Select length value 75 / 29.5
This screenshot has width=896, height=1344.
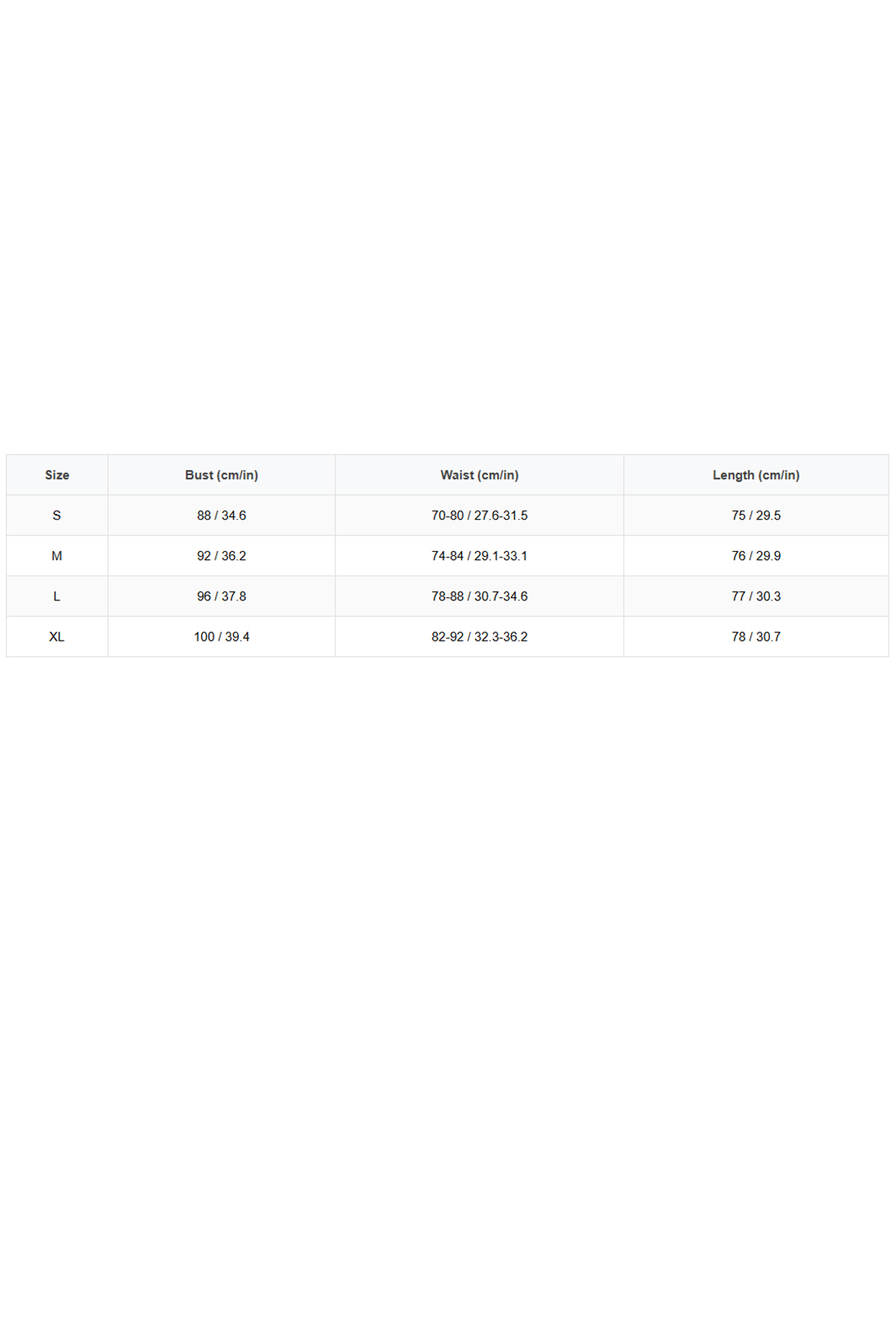(x=756, y=516)
